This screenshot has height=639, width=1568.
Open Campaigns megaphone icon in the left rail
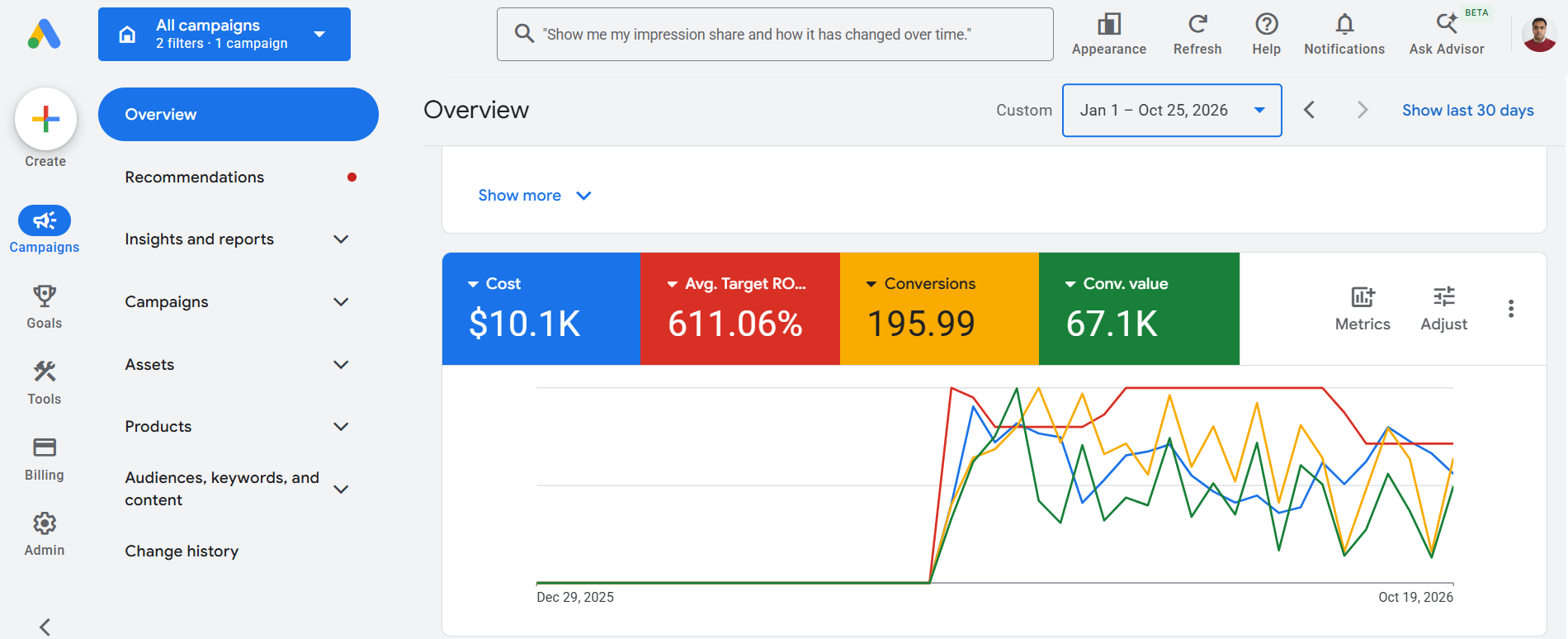[45, 220]
